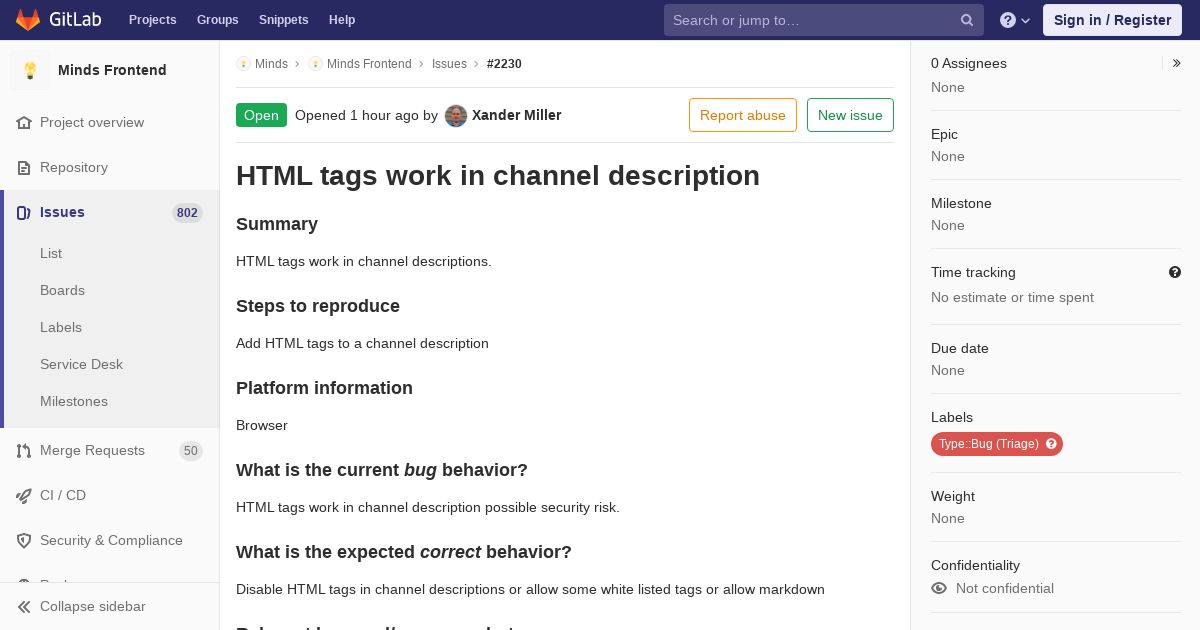The image size is (1200, 630).
Task: Collapse the right sidebar with double-chevron
Action: tap(1176, 63)
